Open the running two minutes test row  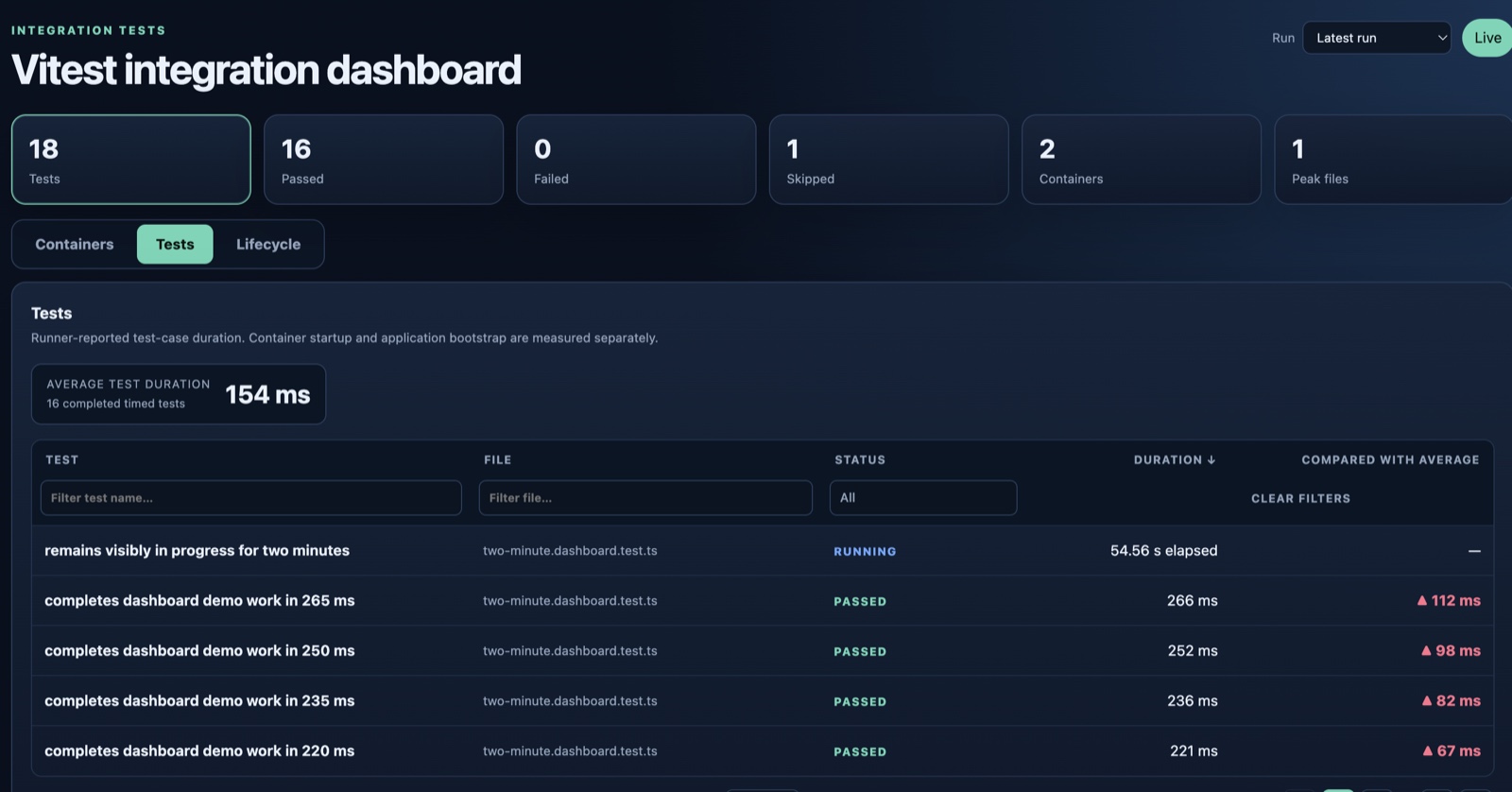[763, 550]
